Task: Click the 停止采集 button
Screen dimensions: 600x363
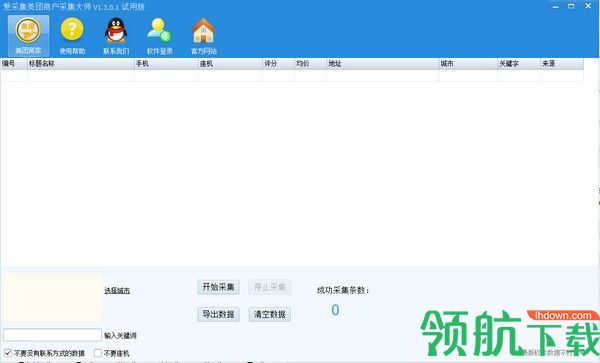Action: coord(270,287)
